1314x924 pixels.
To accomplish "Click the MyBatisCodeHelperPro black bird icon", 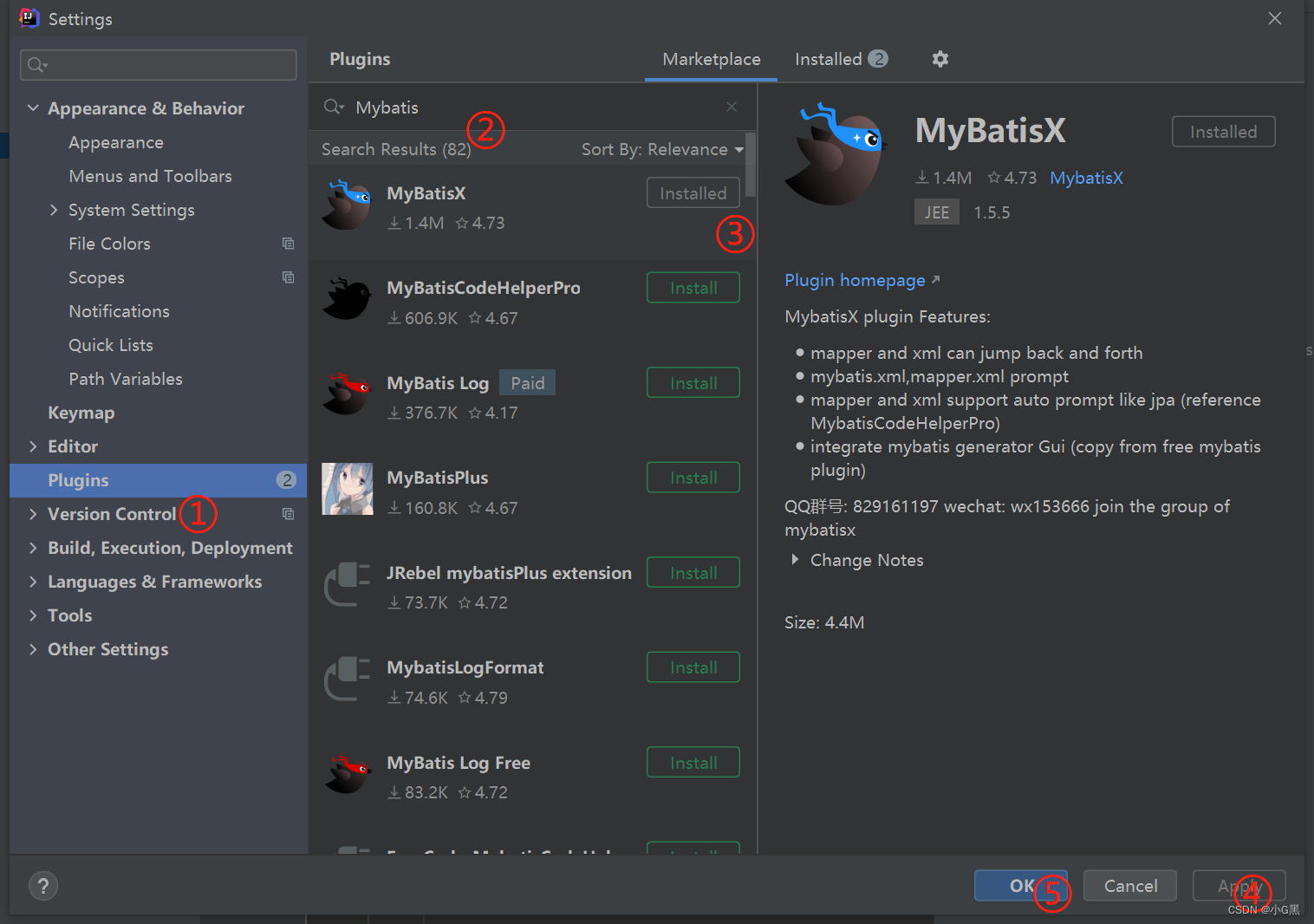I will tap(347, 299).
